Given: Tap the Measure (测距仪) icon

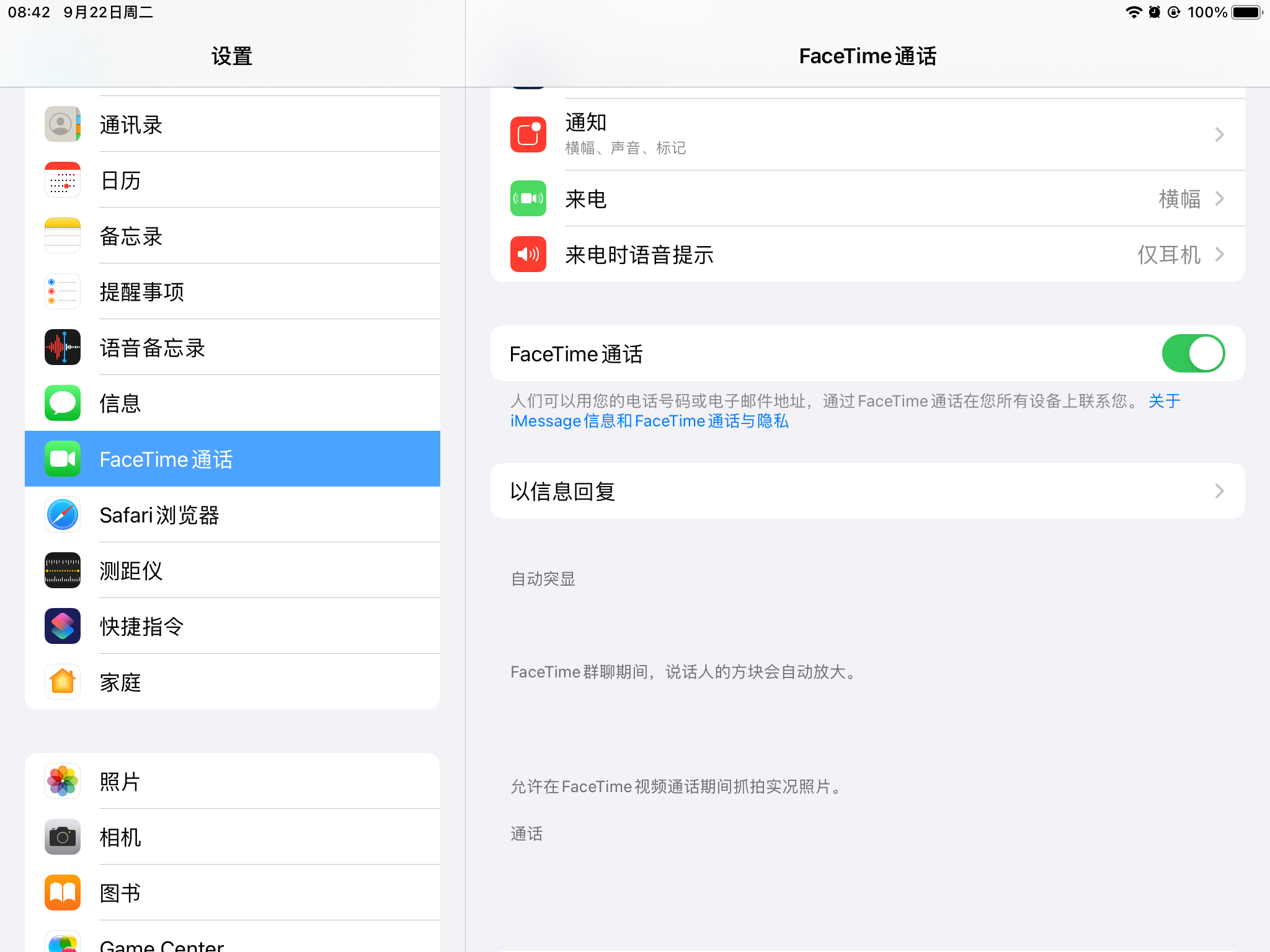Looking at the screenshot, I should click(63, 570).
